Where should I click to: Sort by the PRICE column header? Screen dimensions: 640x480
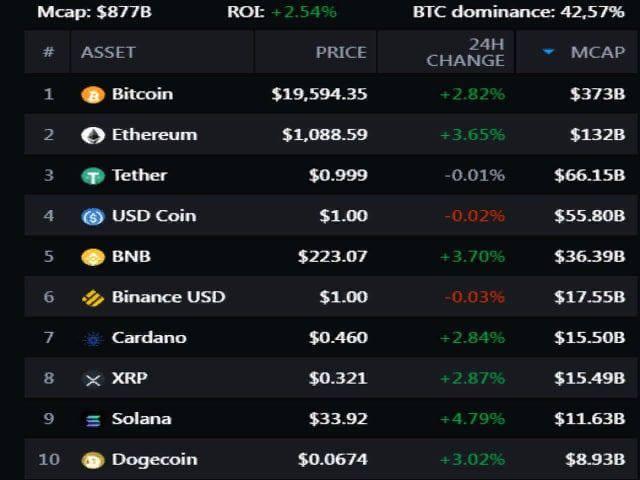(x=341, y=52)
